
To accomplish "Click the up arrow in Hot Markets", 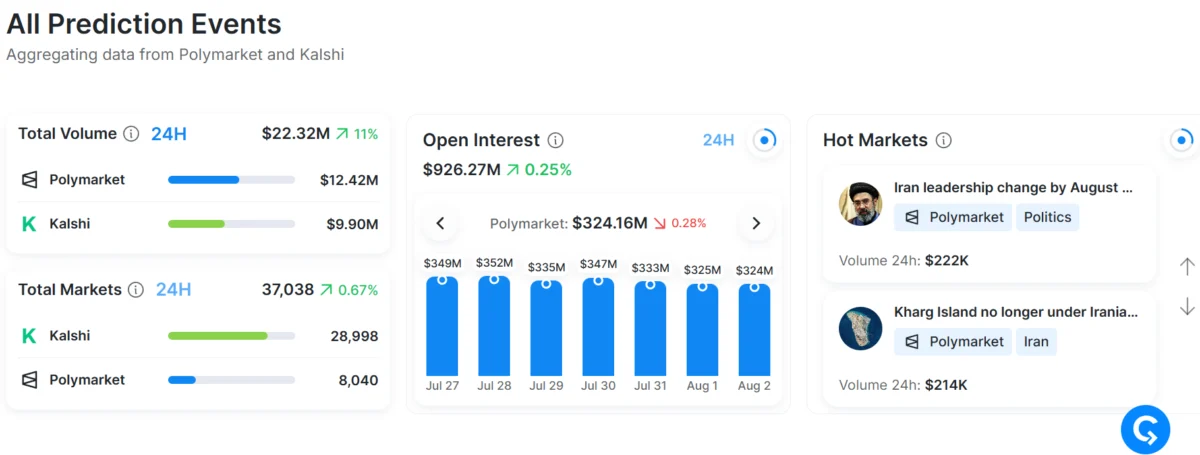I will [1187, 266].
